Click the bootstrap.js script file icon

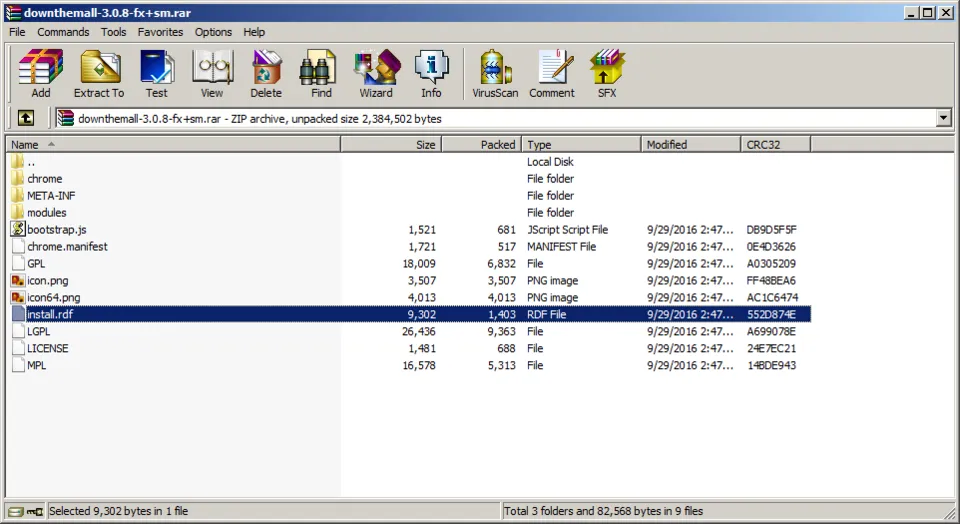click(x=18, y=229)
